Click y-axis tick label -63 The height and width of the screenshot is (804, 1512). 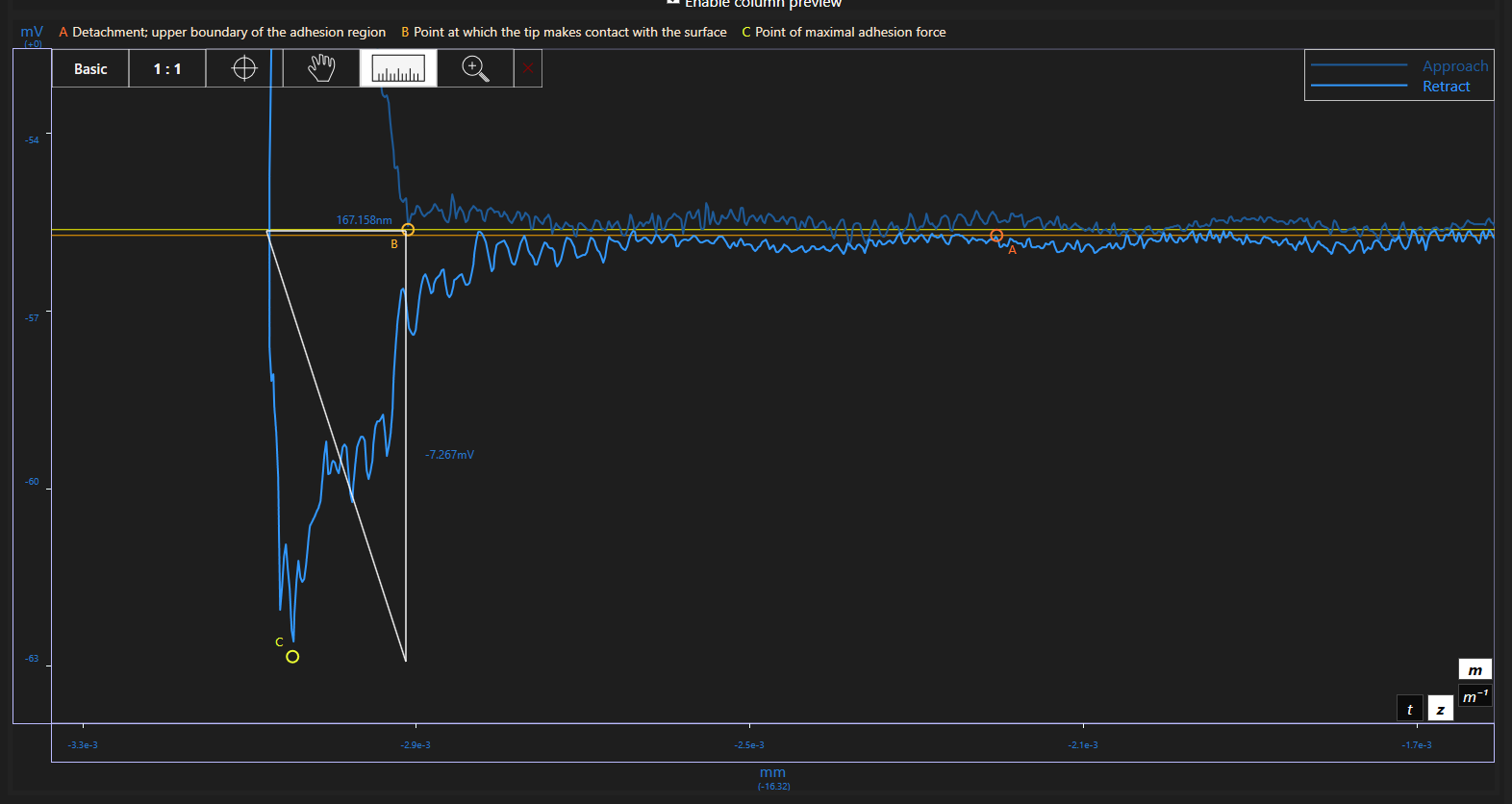click(x=32, y=660)
